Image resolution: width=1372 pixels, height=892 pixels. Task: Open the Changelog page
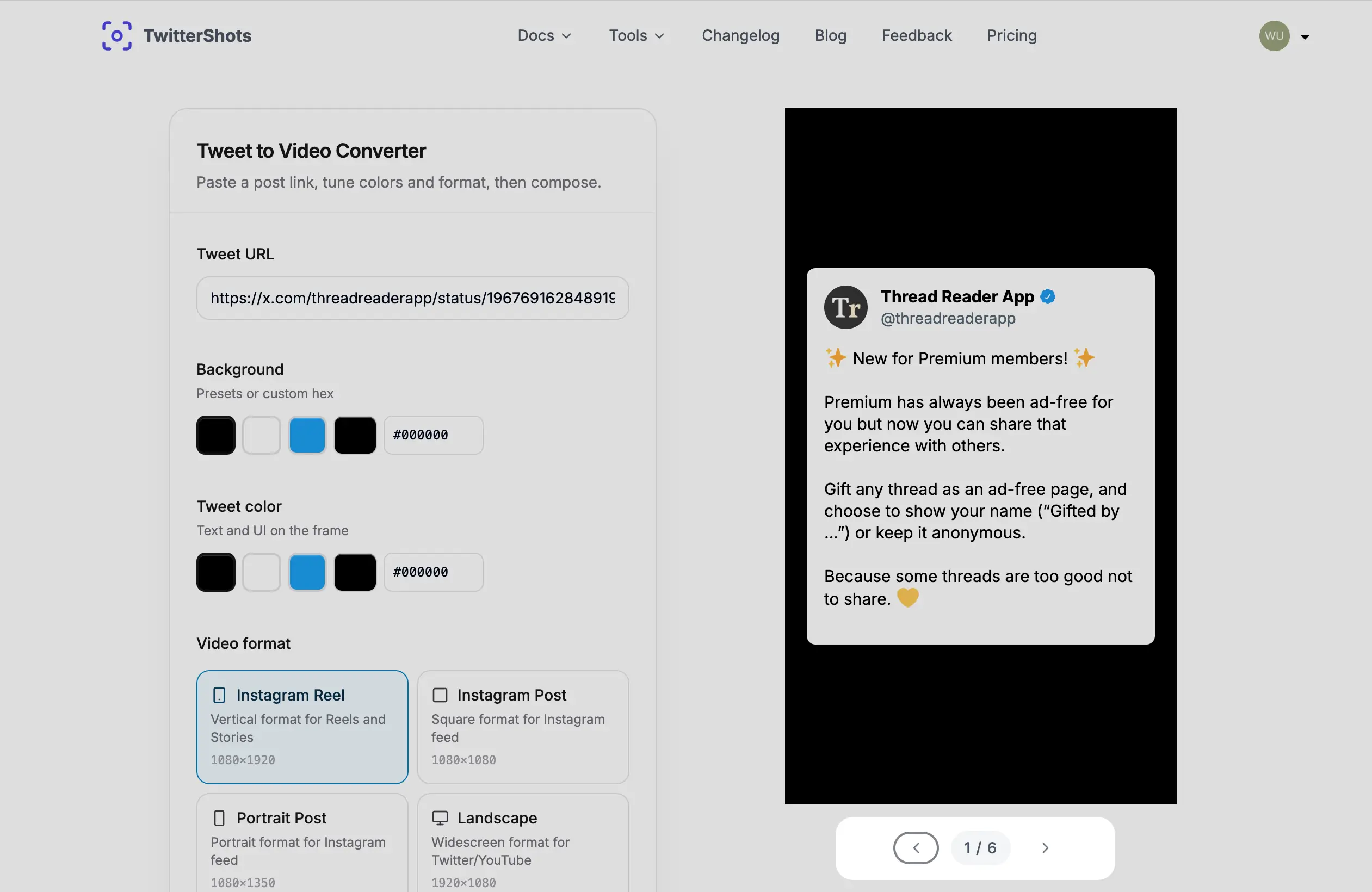[740, 36]
